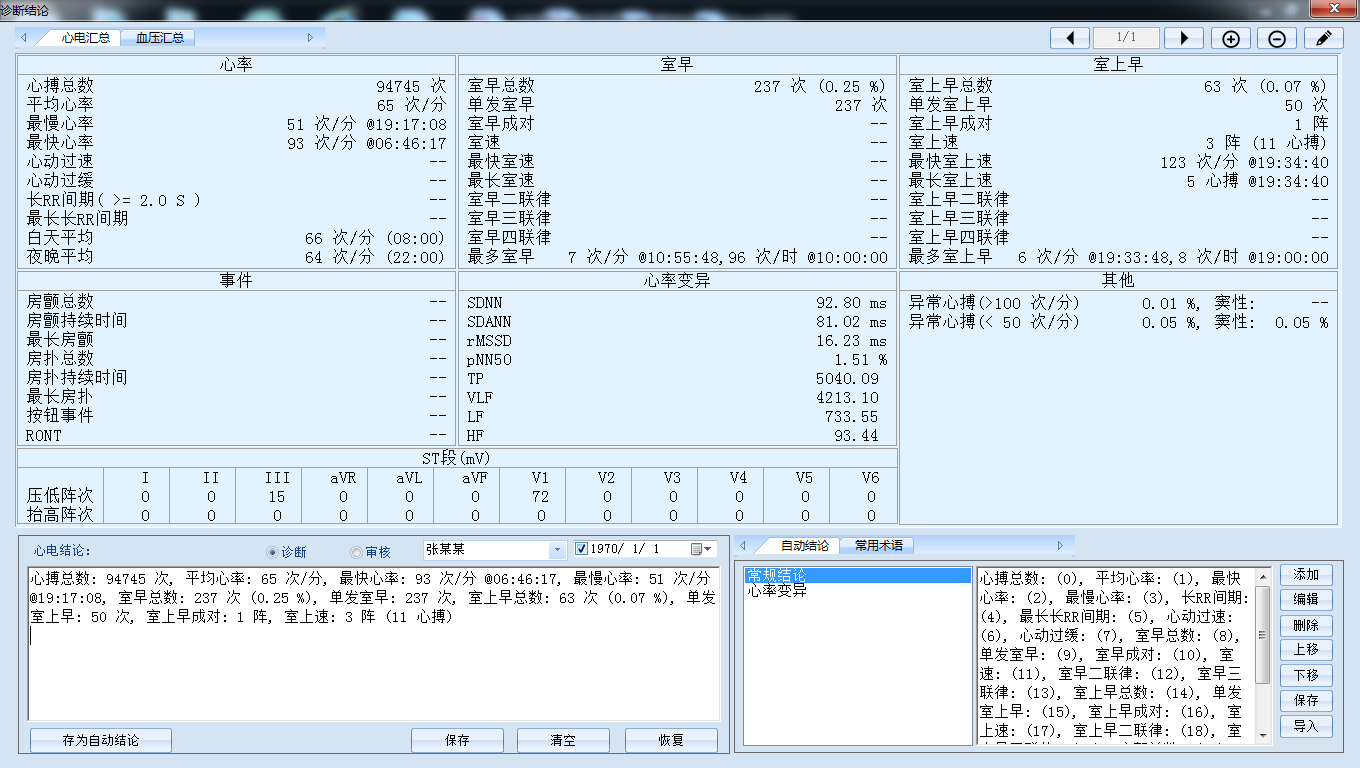Image resolution: width=1360 pixels, height=768 pixels.
Task: Click the 存为自动结论 button
Action: point(101,741)
